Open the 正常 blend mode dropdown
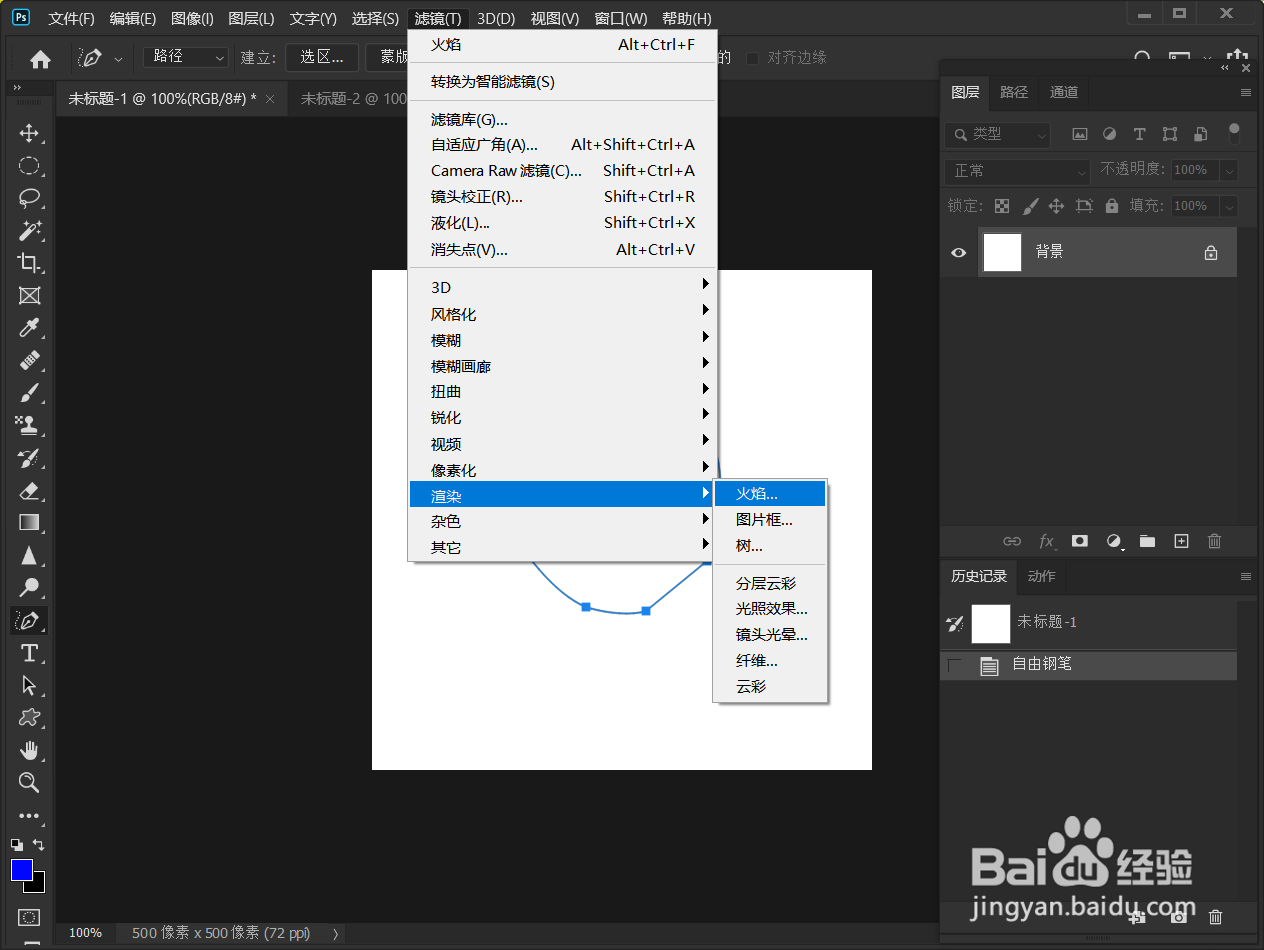The width and height of the screenshot is (1264, 950). 1018,171
